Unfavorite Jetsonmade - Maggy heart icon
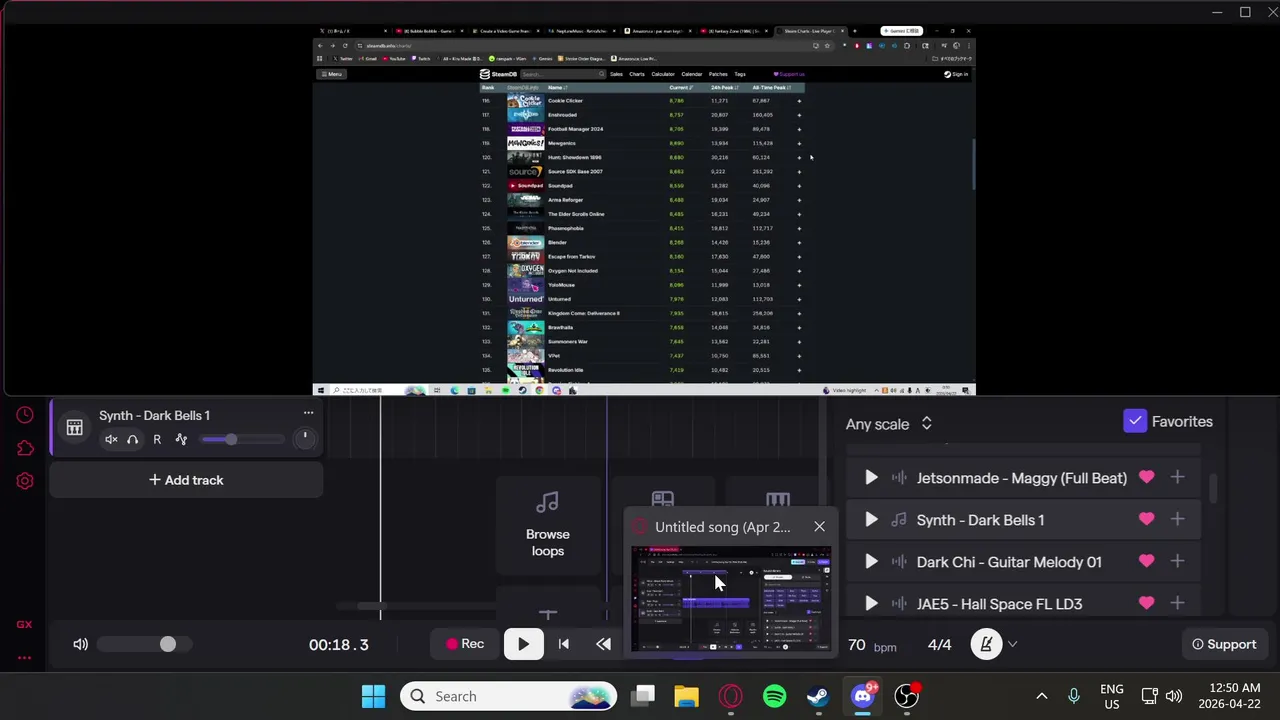 tap(1146, 478)
